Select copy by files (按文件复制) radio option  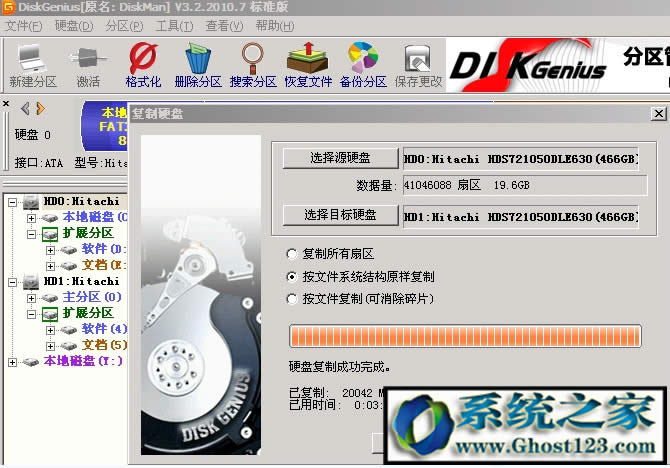(x=292, y=298)
